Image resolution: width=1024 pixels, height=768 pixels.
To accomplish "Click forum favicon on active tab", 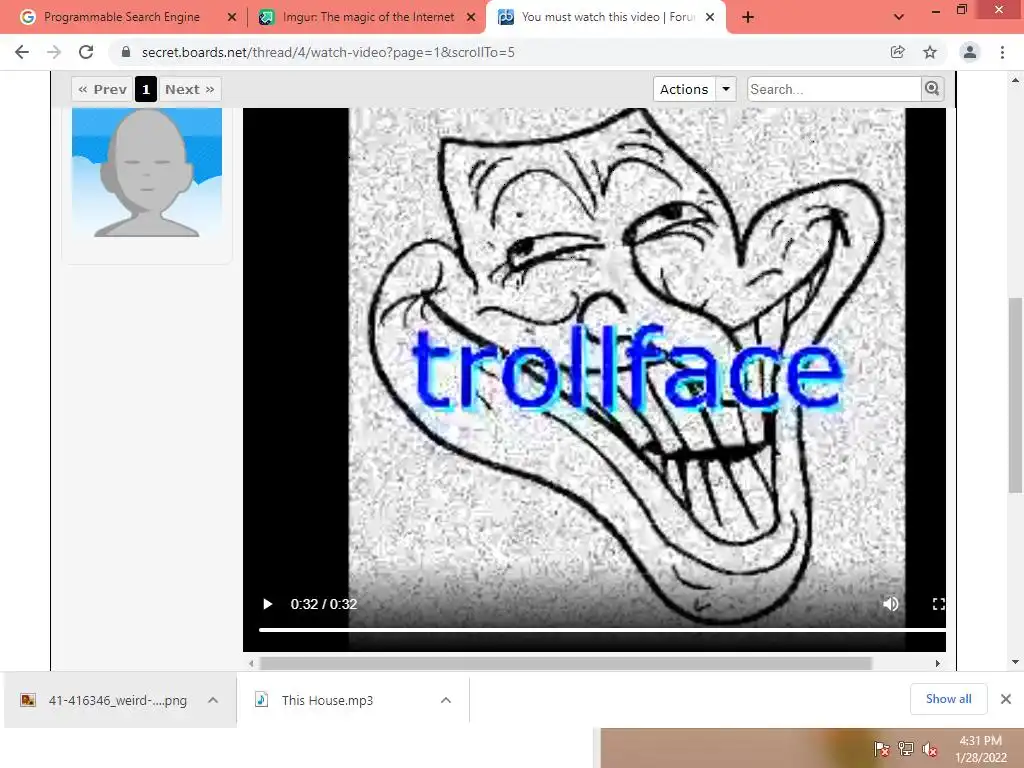I will [x=505, y=17].
